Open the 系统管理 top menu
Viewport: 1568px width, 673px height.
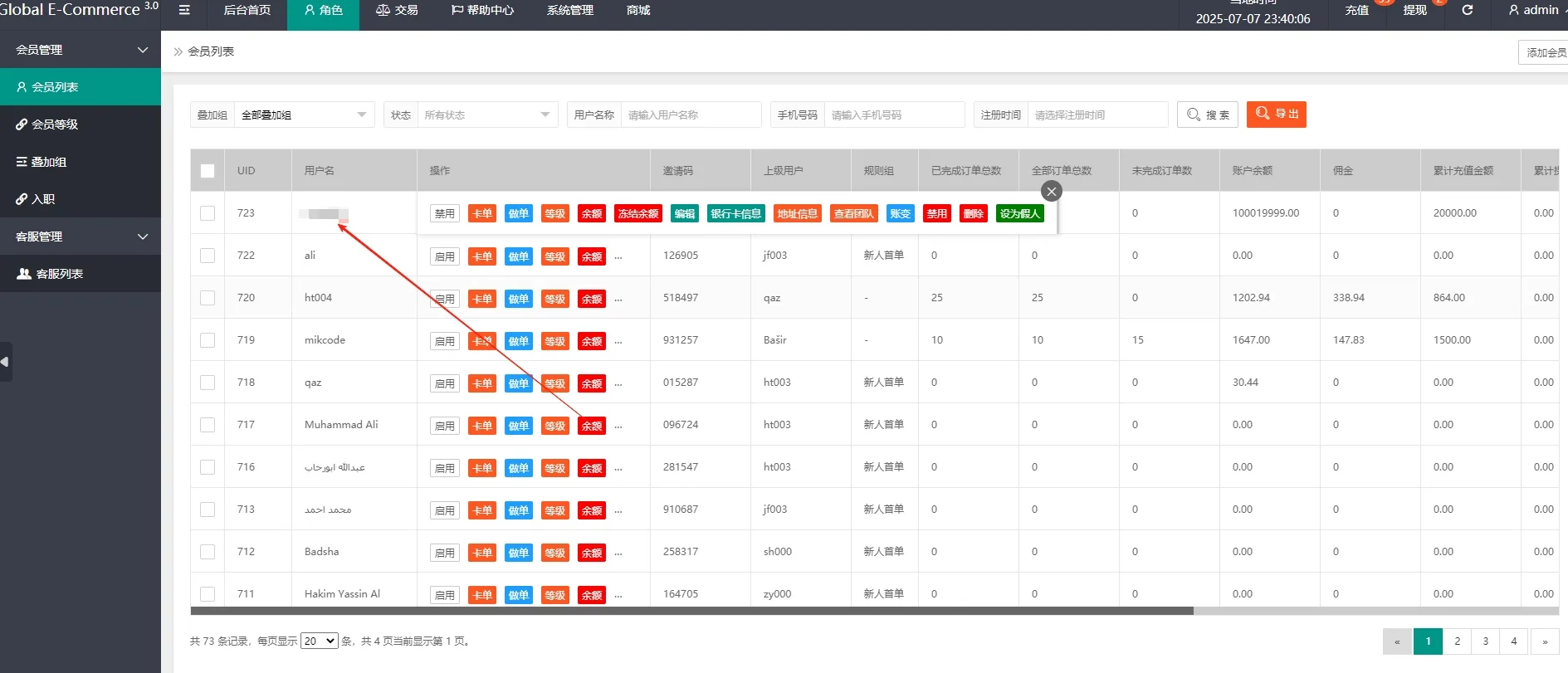(x=569, y=10)
